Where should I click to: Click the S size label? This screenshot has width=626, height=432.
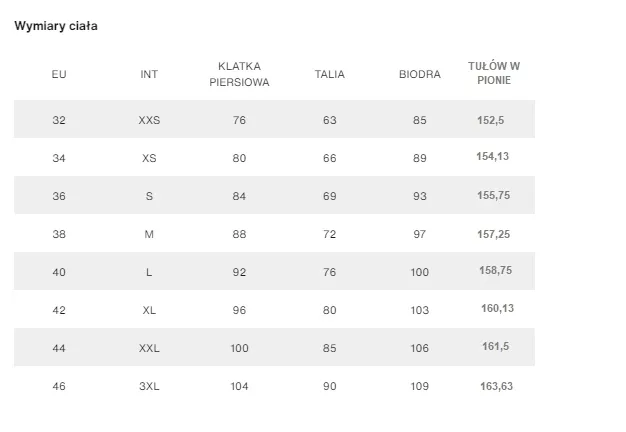click(149, 196)
